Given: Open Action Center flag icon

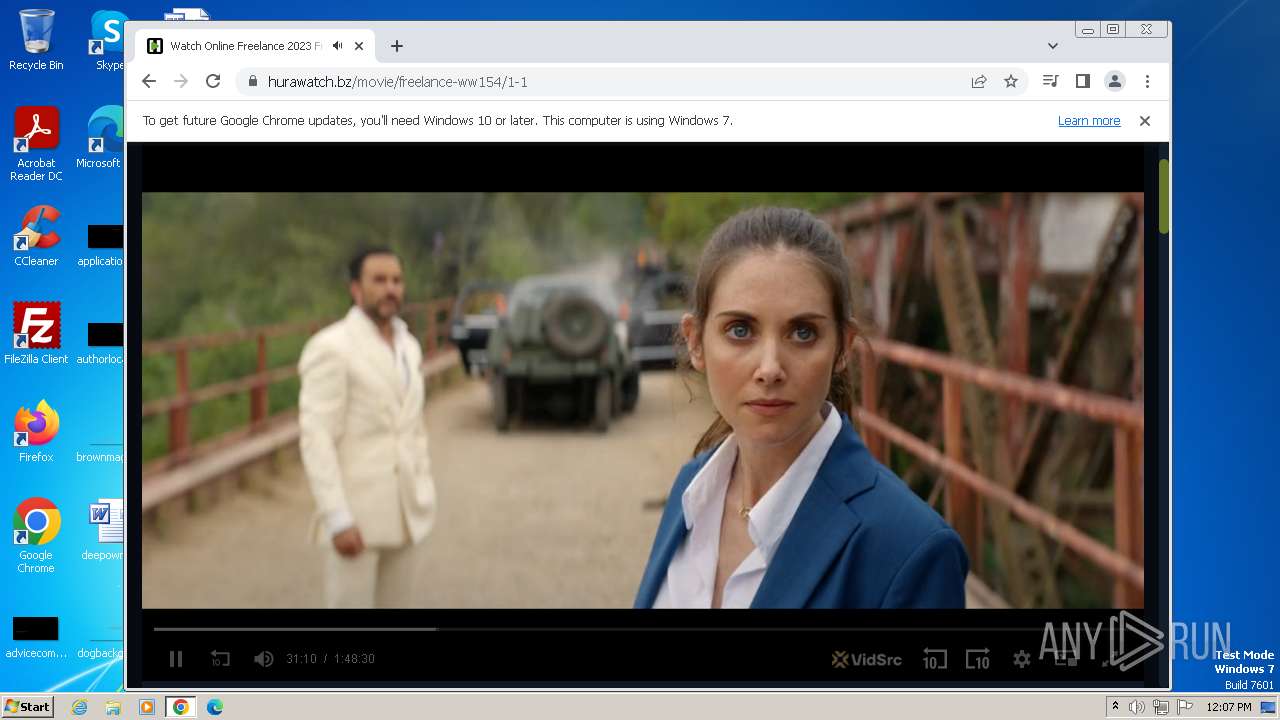Looking at the screenshot, I should tap(1185, 707).
